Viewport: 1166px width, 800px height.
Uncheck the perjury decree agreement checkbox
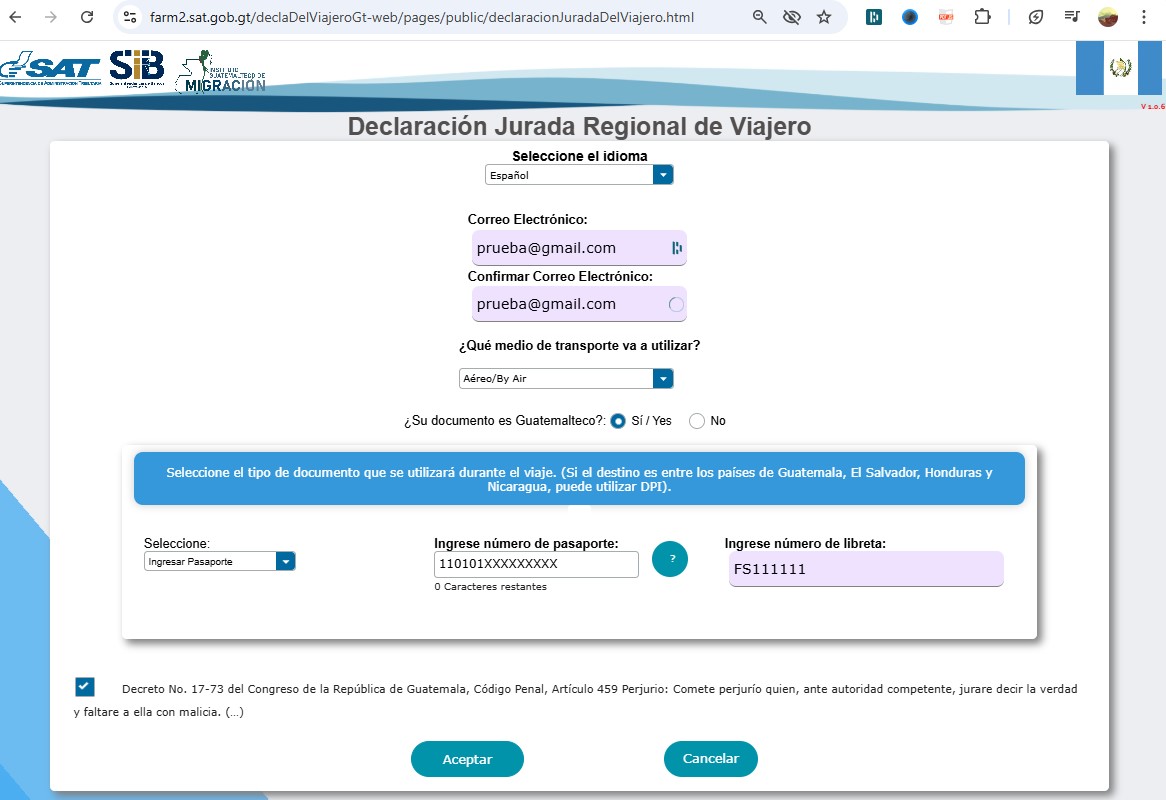click(85, 687)
